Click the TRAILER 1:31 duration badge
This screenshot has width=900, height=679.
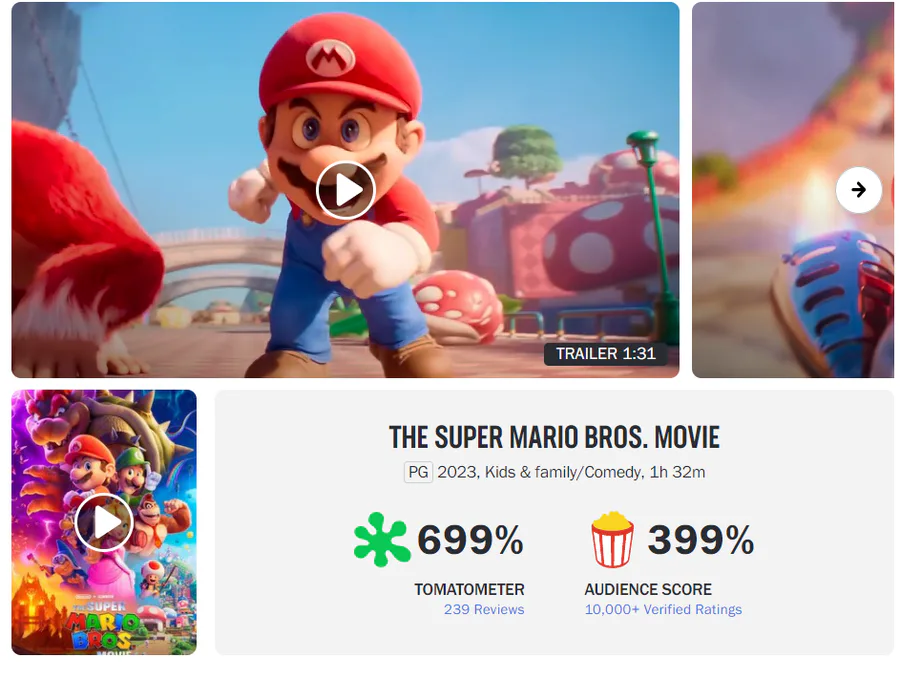606,354
